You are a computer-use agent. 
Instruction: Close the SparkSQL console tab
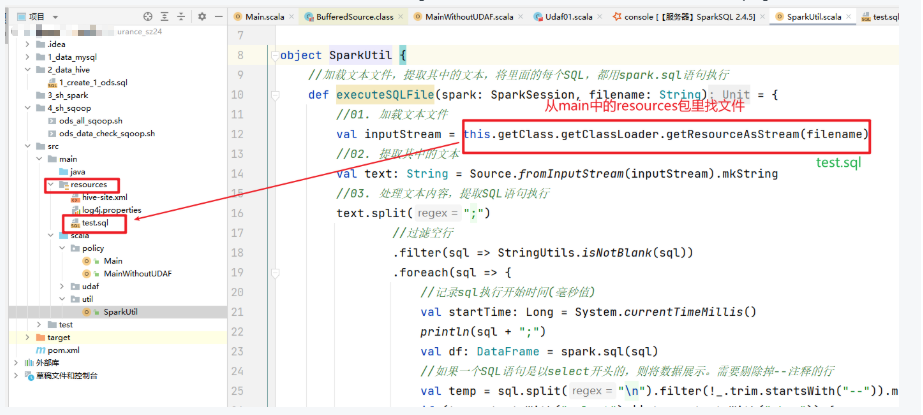point(762,18)
